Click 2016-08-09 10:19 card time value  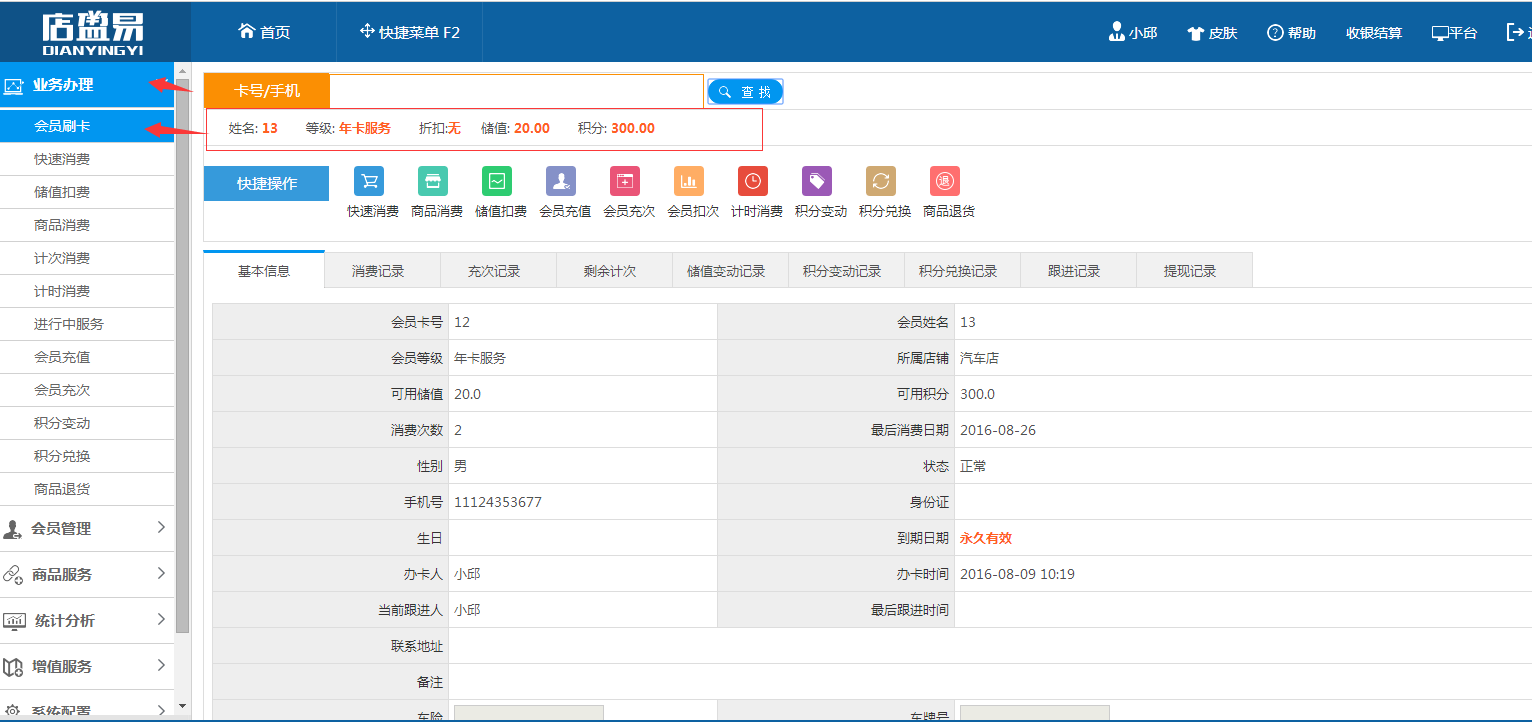(1017, 574)
